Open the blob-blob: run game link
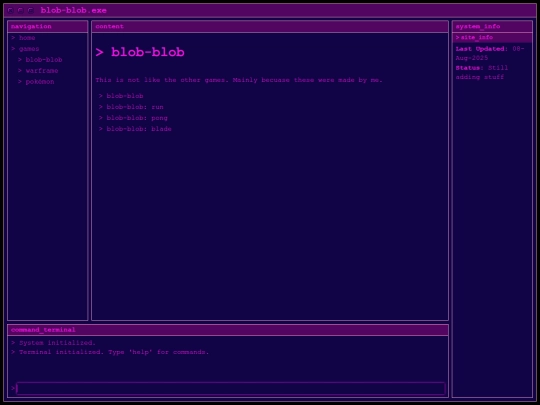540x405 pixels. tap(135, 107)
